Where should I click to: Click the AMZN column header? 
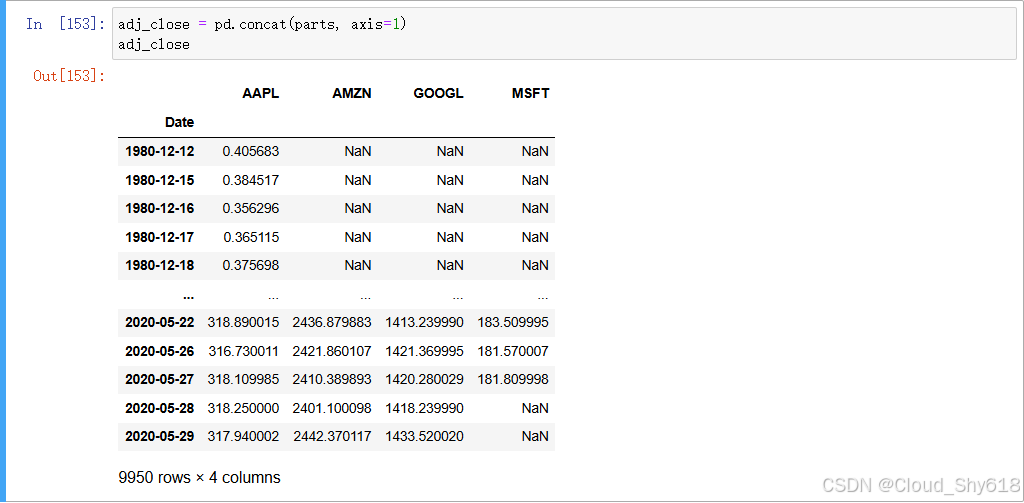point(351,93)
